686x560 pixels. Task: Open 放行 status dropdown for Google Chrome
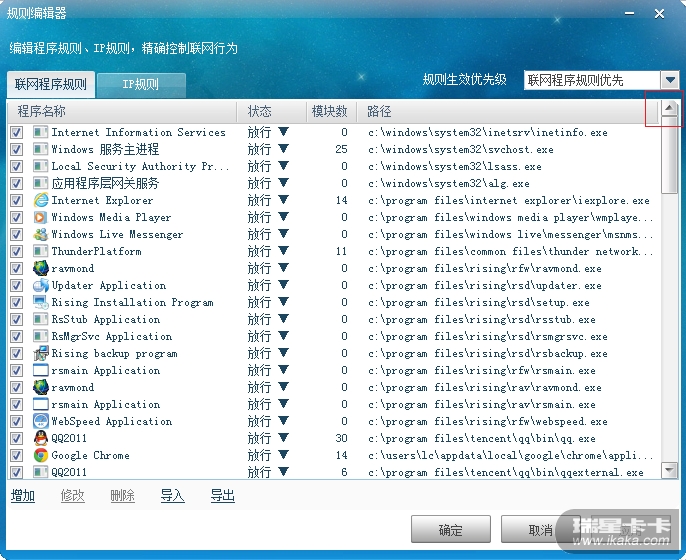[284, 455]
